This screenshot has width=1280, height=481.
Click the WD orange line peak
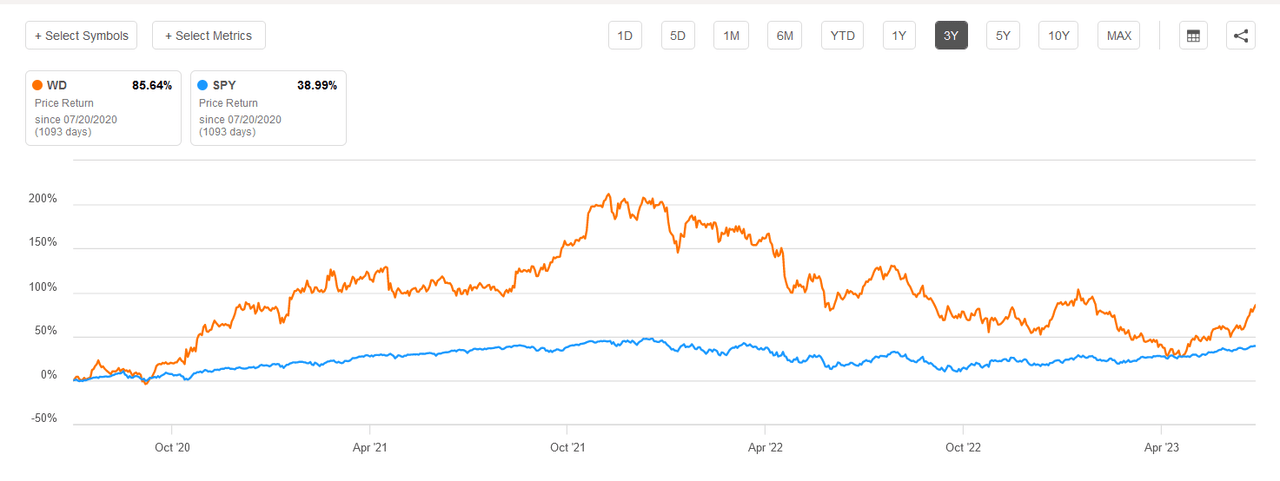pyautogui.click(x=608, y=195)
